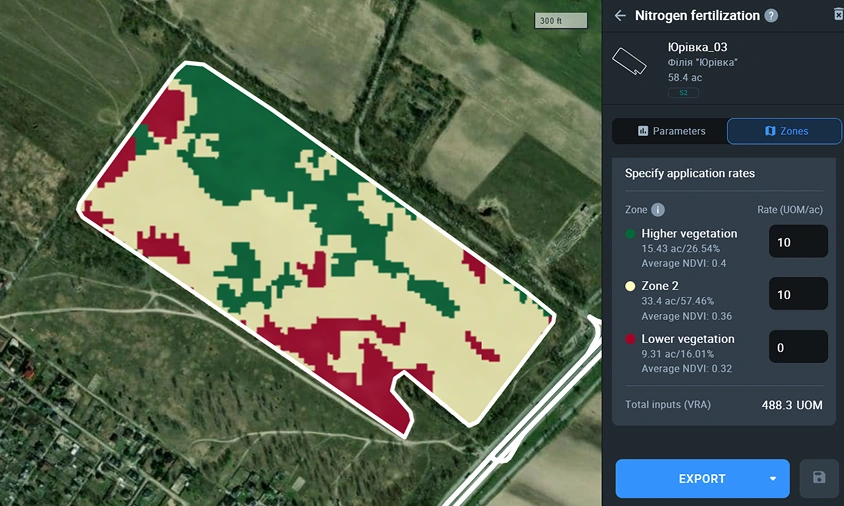The width and height of the screenshot is (844, 506).
Task: Select the Higher vegetation zone label
Action: (689, 234)
